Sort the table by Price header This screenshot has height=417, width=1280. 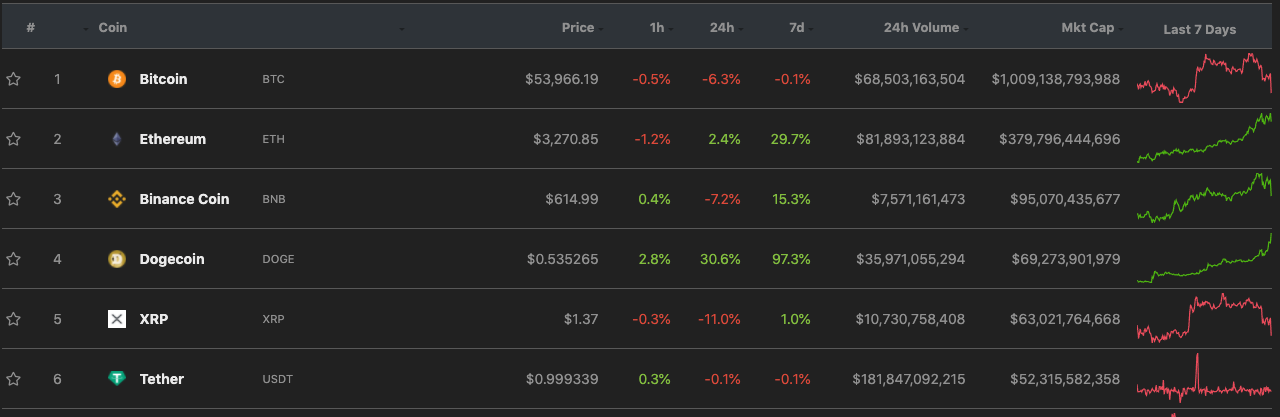coord(578,28)
